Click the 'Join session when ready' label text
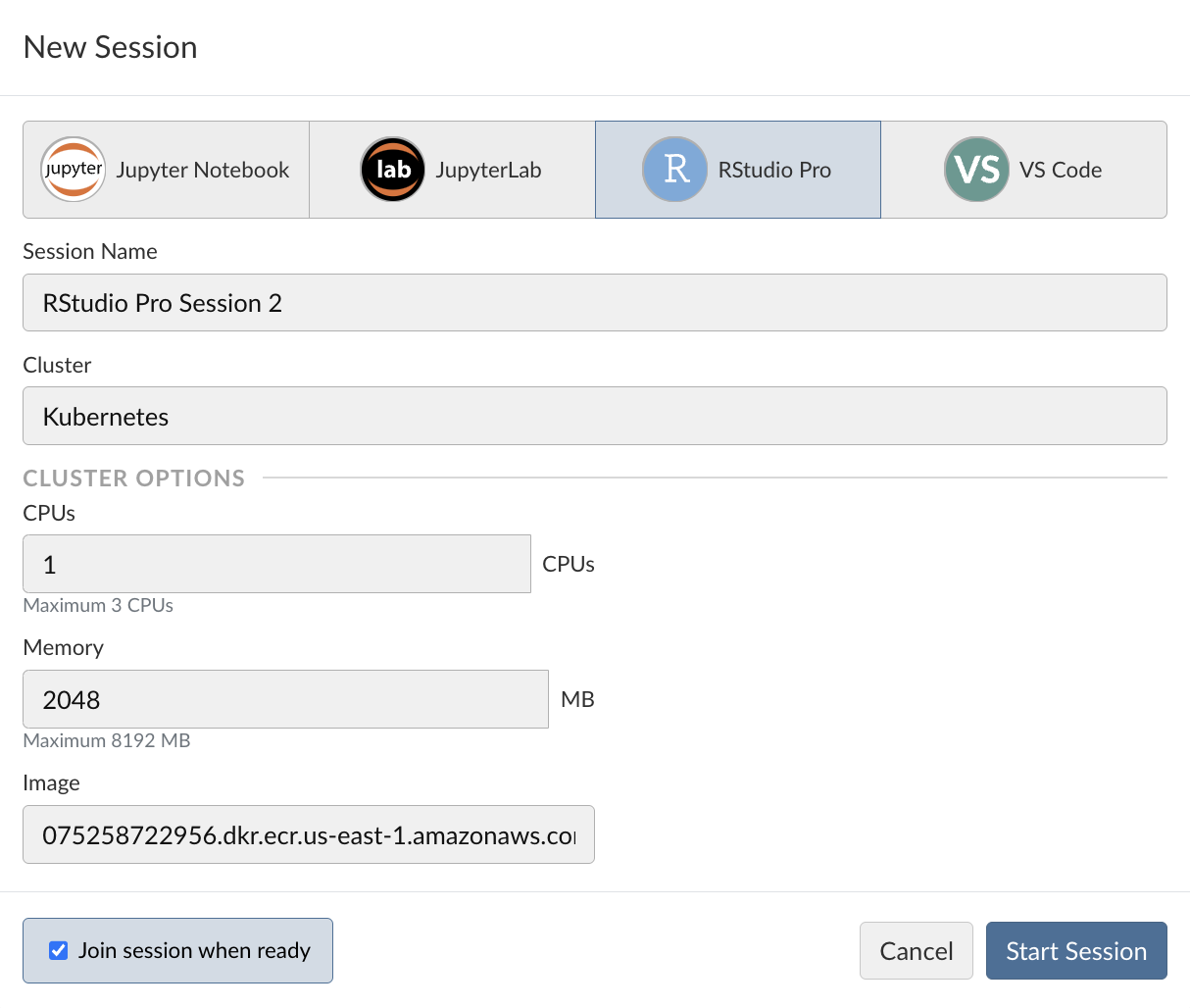1190x1008 pixels. (x=194, y=950)
